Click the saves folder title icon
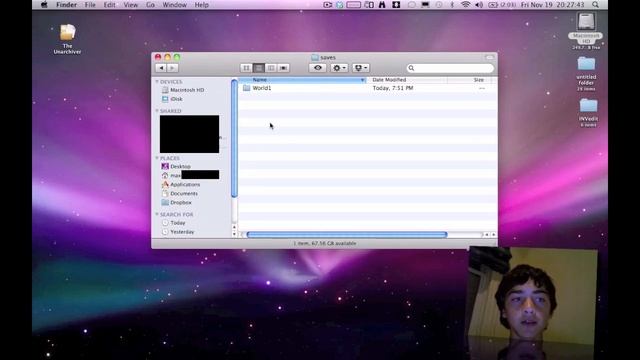This screenshot has width=640, height=360. pyautogui.click(x=315, y=57)
